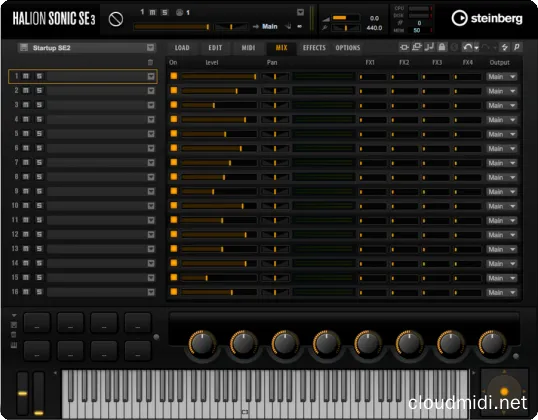Solo slot 8 with its S button
The height and width of the screenshot is (420, 538).
click(x=39, y=177)
